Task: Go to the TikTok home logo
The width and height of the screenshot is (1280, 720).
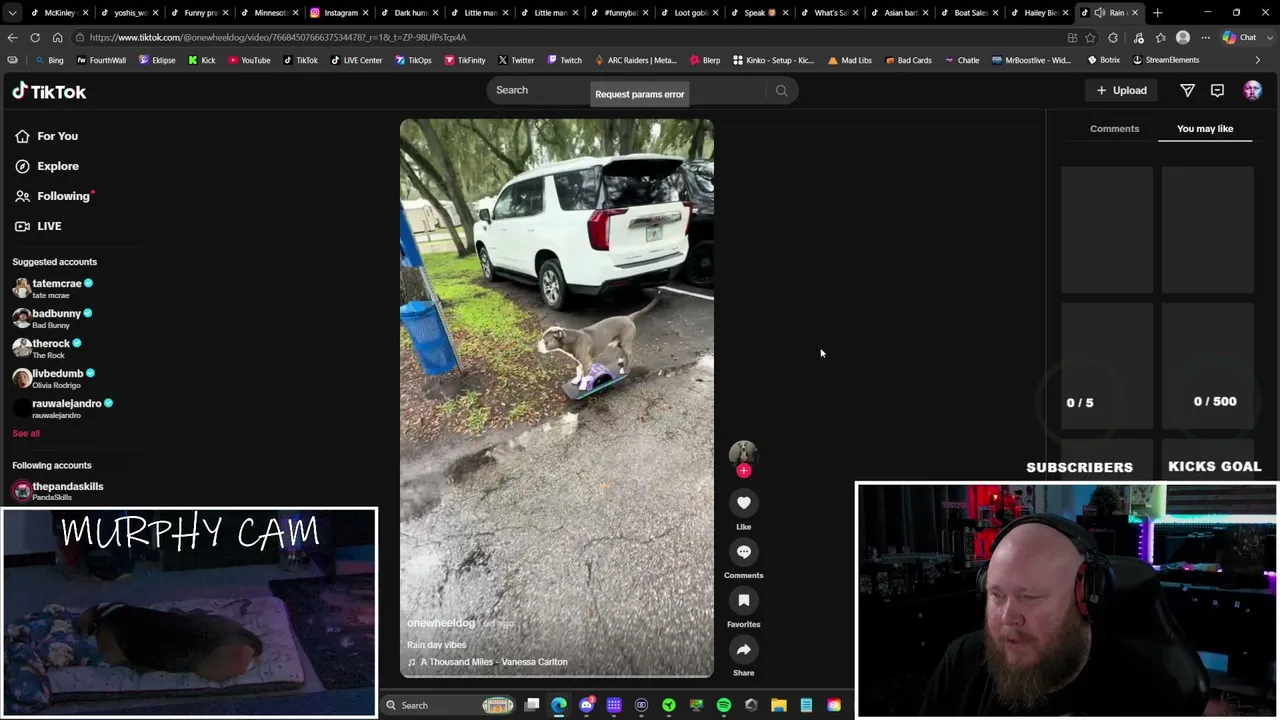Action: click(49, 92)
